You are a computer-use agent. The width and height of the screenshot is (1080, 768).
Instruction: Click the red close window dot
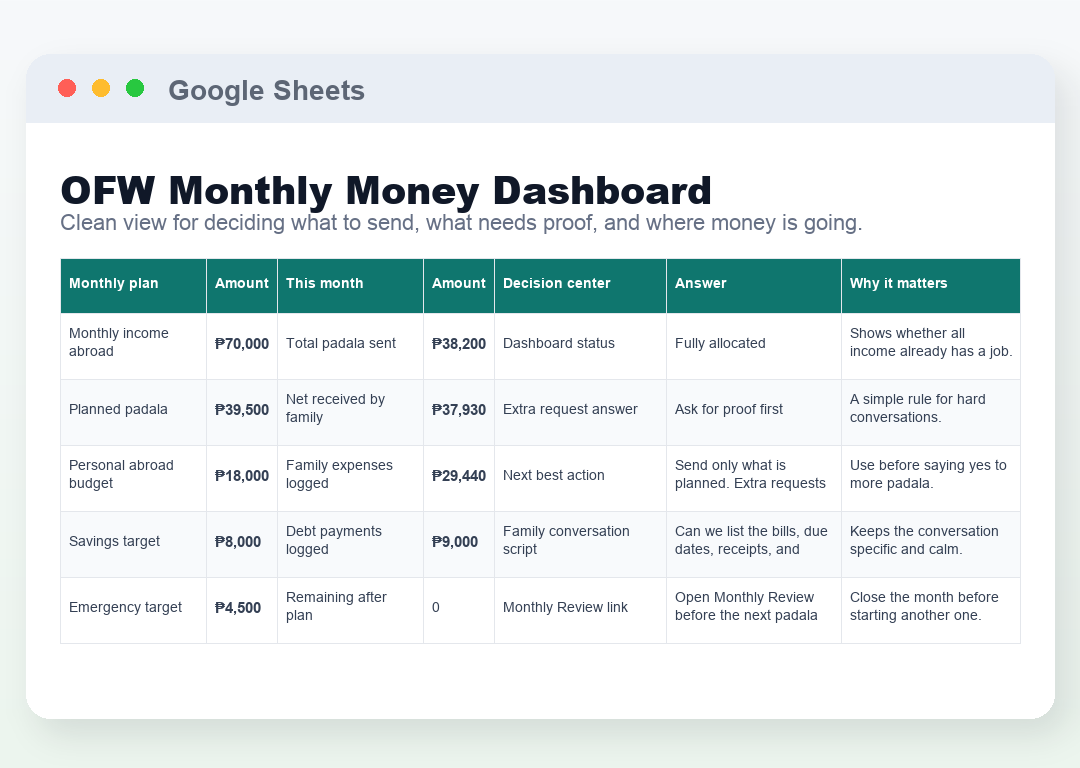67,88
